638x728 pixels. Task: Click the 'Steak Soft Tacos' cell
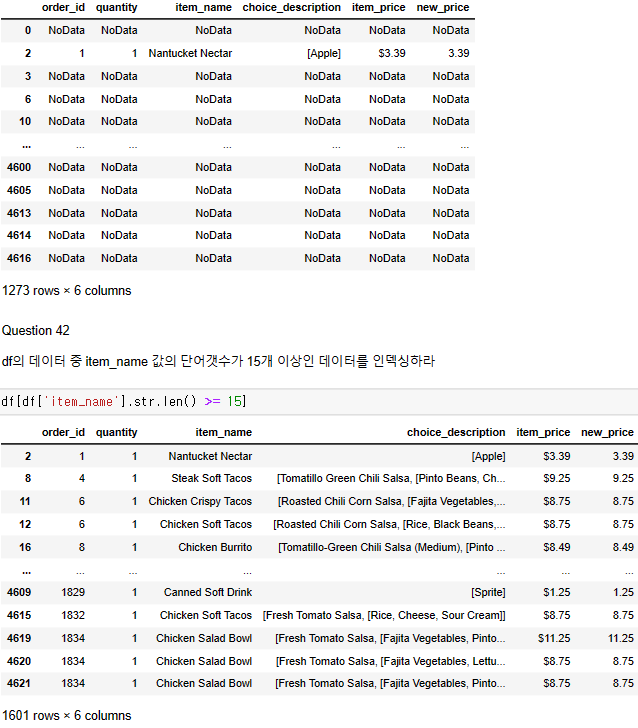(x=211, y=478)
